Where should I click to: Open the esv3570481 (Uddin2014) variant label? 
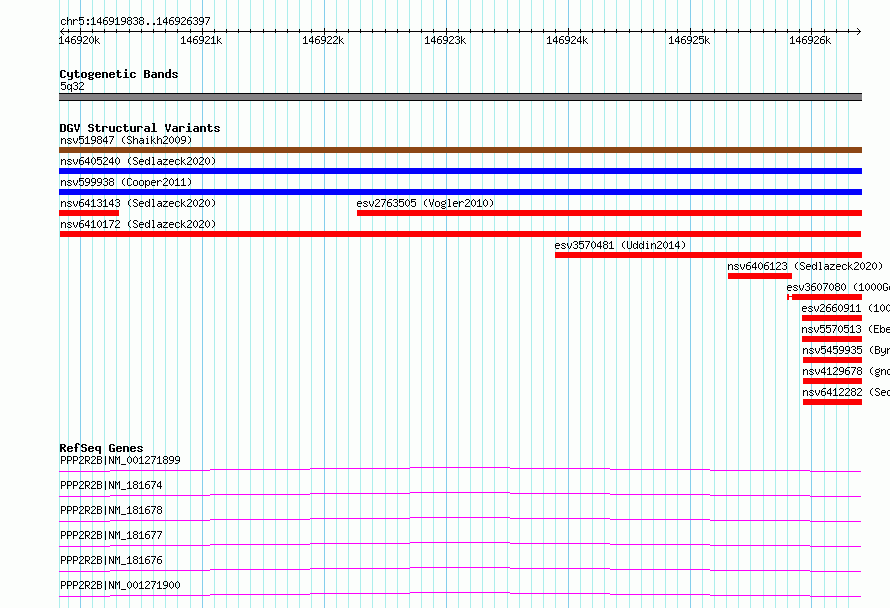pyautogui.click(x=620, y=245)
